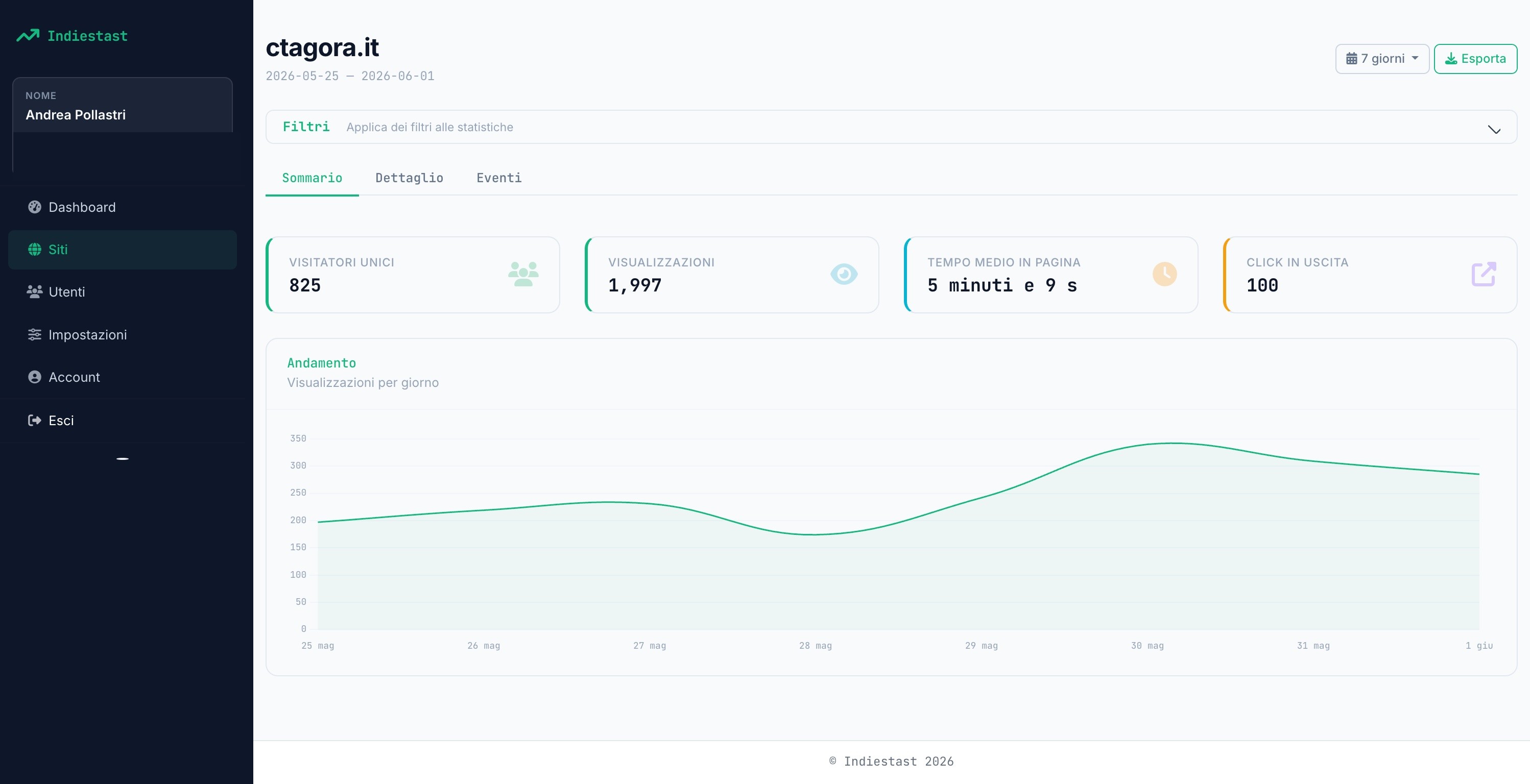Click the 28 mag axis label
Image resolution: width=1530 pixels, height=784 pixels.
pos(816,645)
